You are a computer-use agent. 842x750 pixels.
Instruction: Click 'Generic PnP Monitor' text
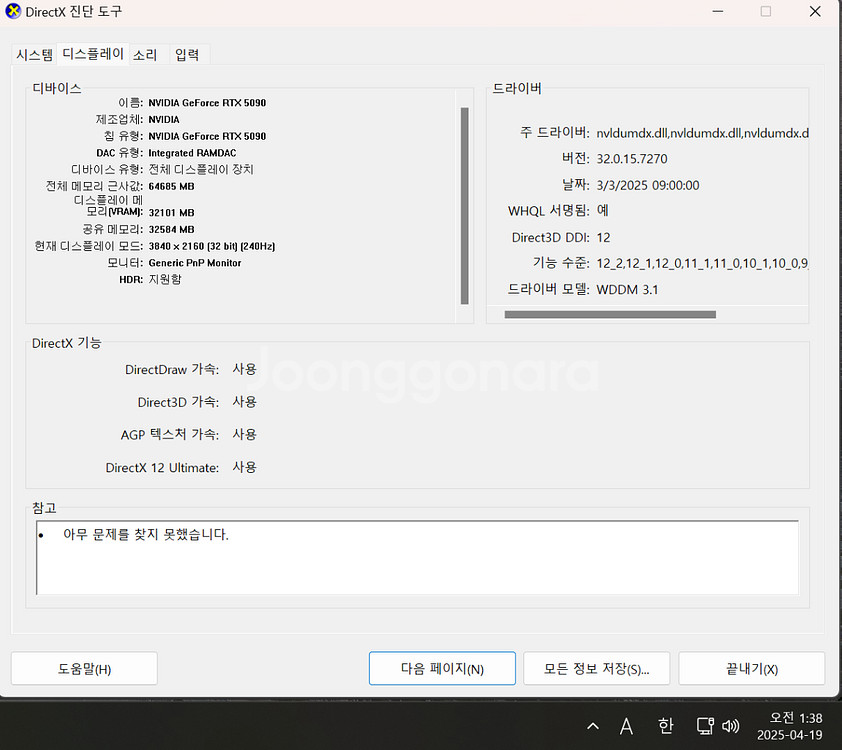195,263
